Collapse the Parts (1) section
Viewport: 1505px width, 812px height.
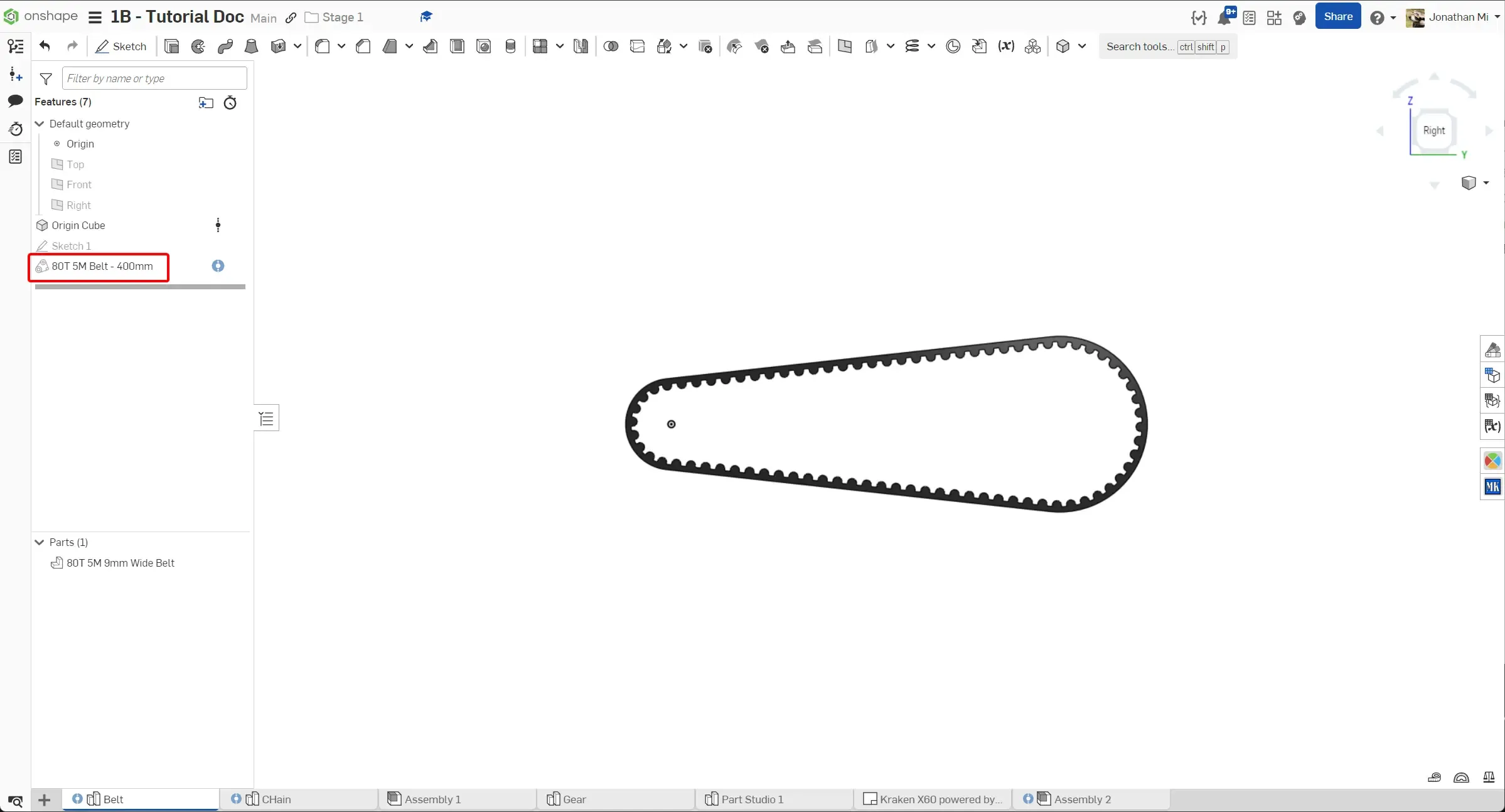pos(40,542)
